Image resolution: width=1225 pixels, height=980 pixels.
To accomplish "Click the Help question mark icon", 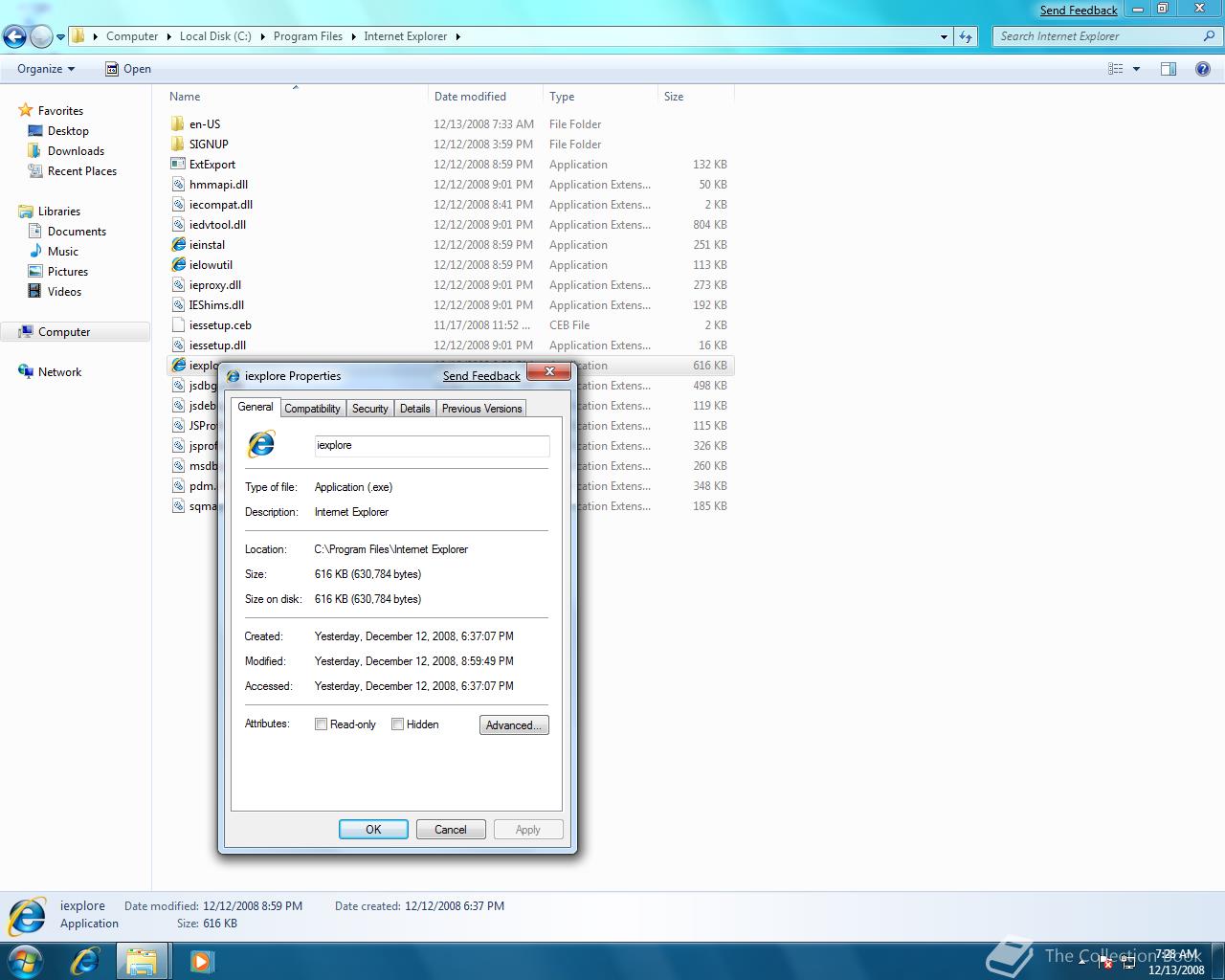I will click(x=1203, y=69).
